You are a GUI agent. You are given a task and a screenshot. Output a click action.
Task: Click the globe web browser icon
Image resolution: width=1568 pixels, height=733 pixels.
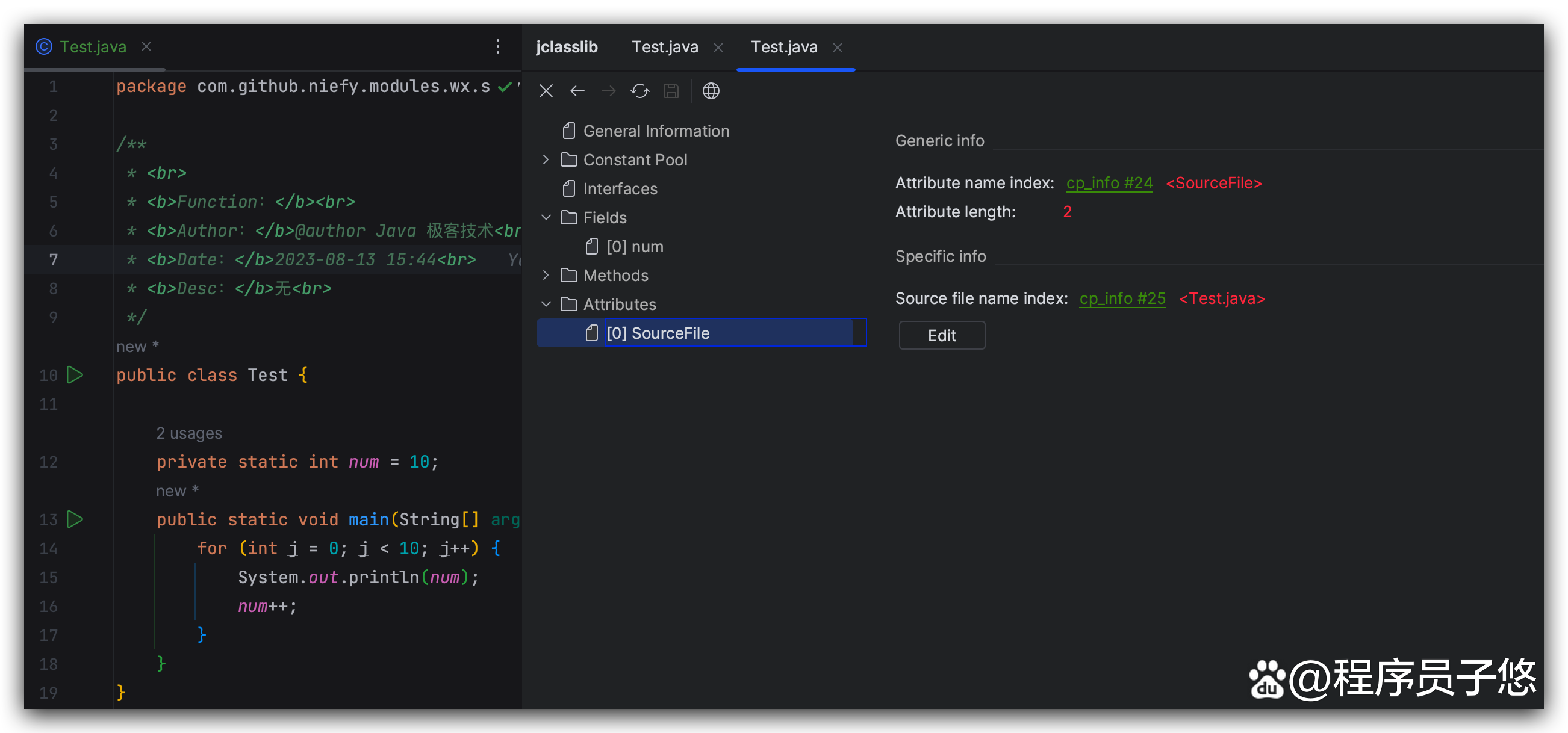coord(711,91)
